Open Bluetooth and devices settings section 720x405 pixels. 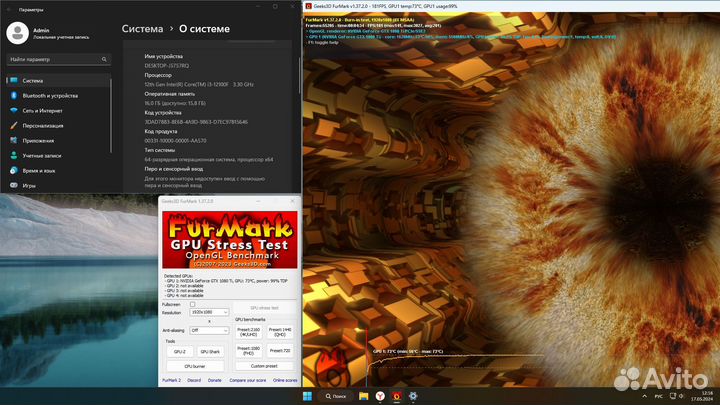point(50,95)
